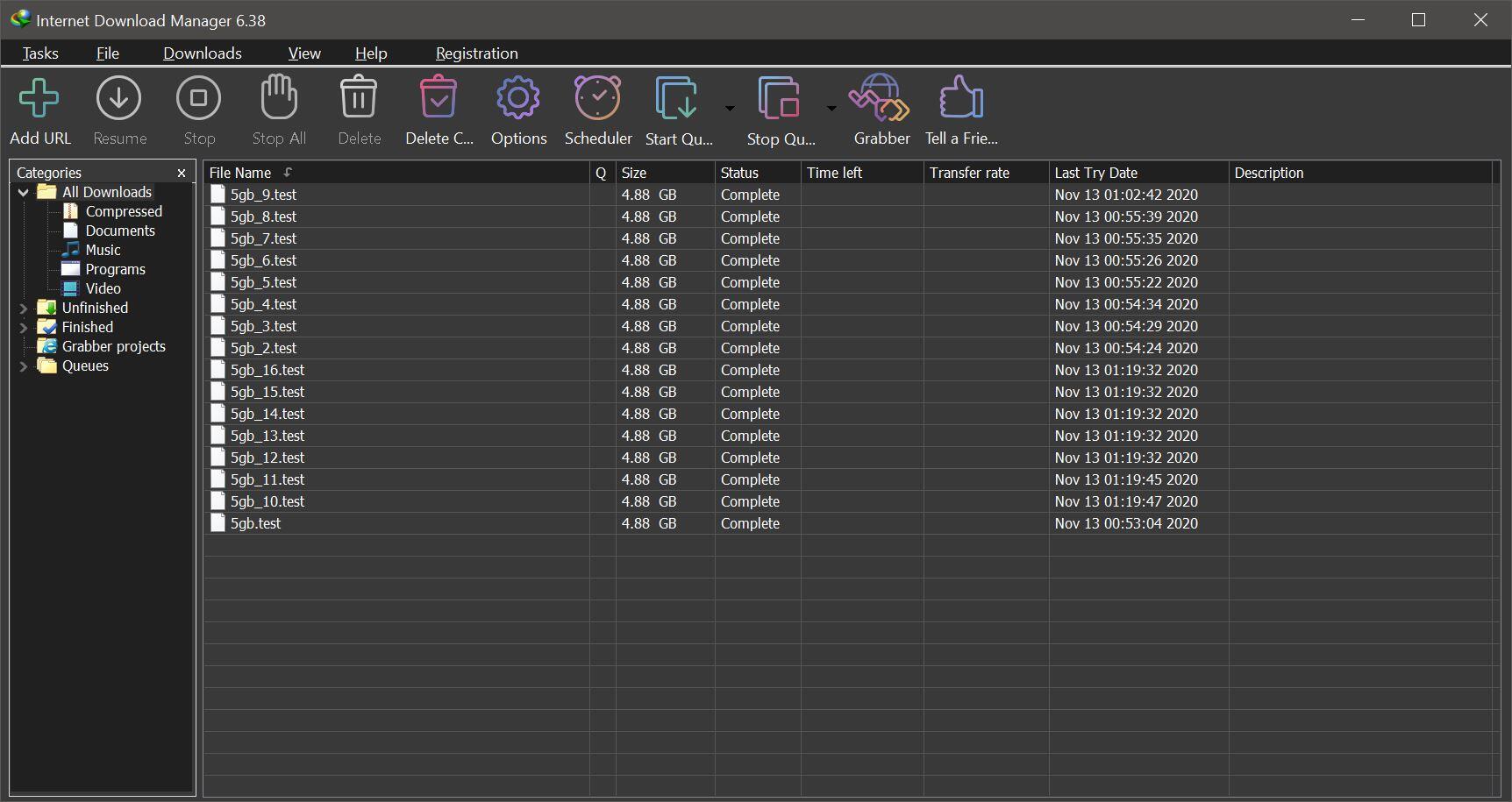Viewport: 1512px width, 802px height.
Task: Click the Video category icon
Action: (x=71, y=288)
